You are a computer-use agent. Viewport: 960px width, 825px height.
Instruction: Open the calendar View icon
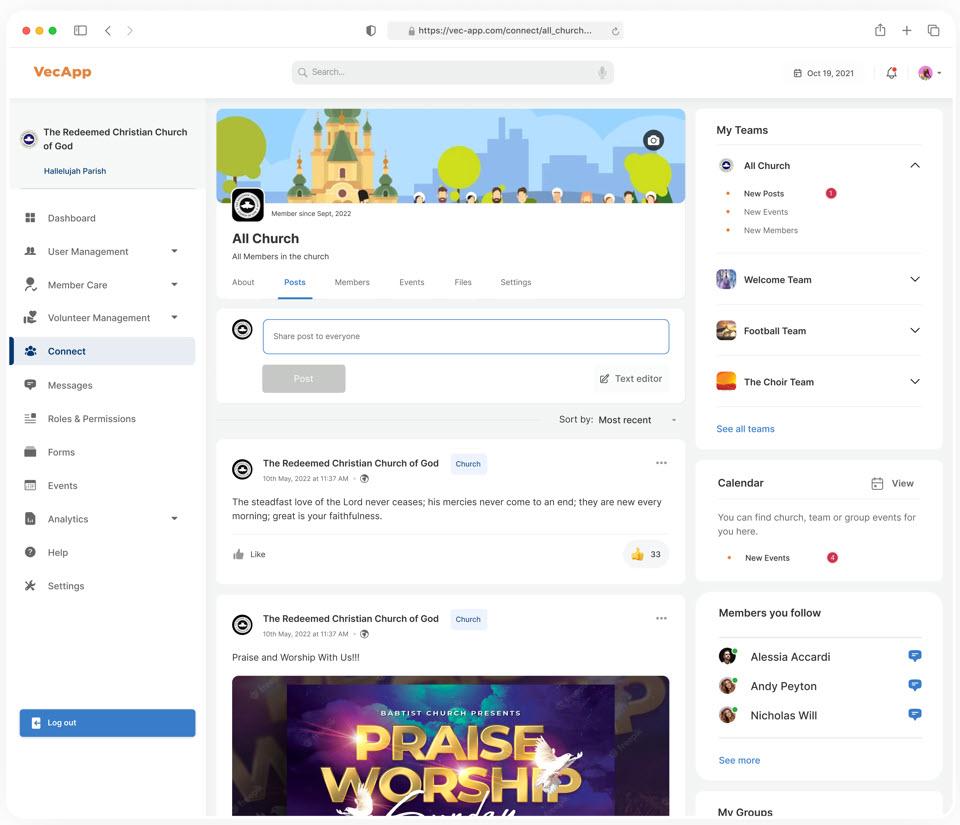(877, 483)
